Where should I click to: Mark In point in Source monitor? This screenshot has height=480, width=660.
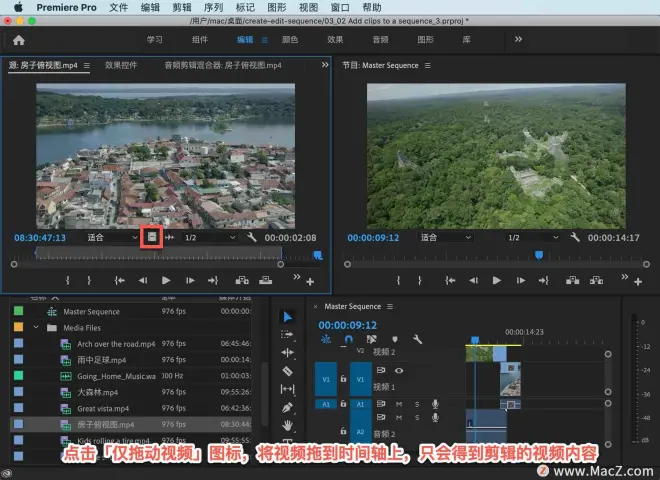click(68, 280)
